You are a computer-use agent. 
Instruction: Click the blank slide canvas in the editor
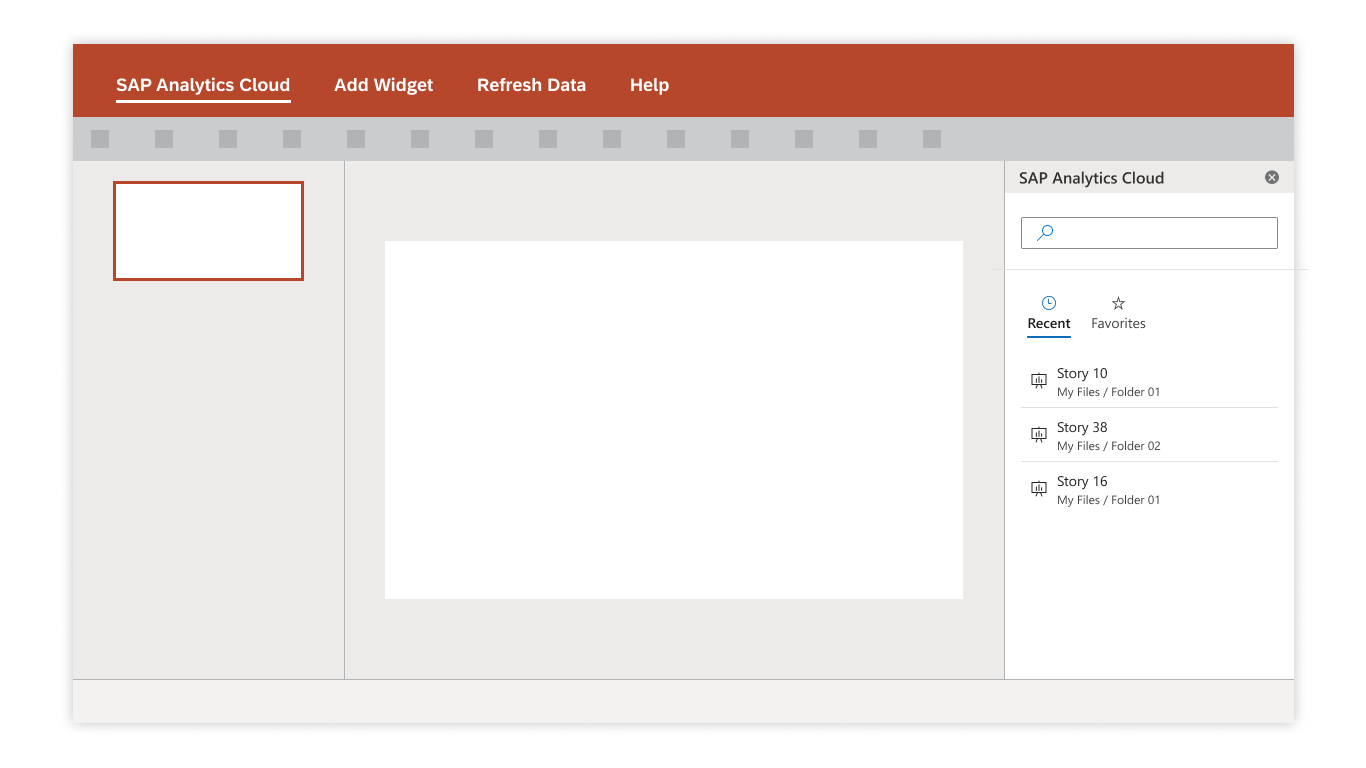pos(674,420)
